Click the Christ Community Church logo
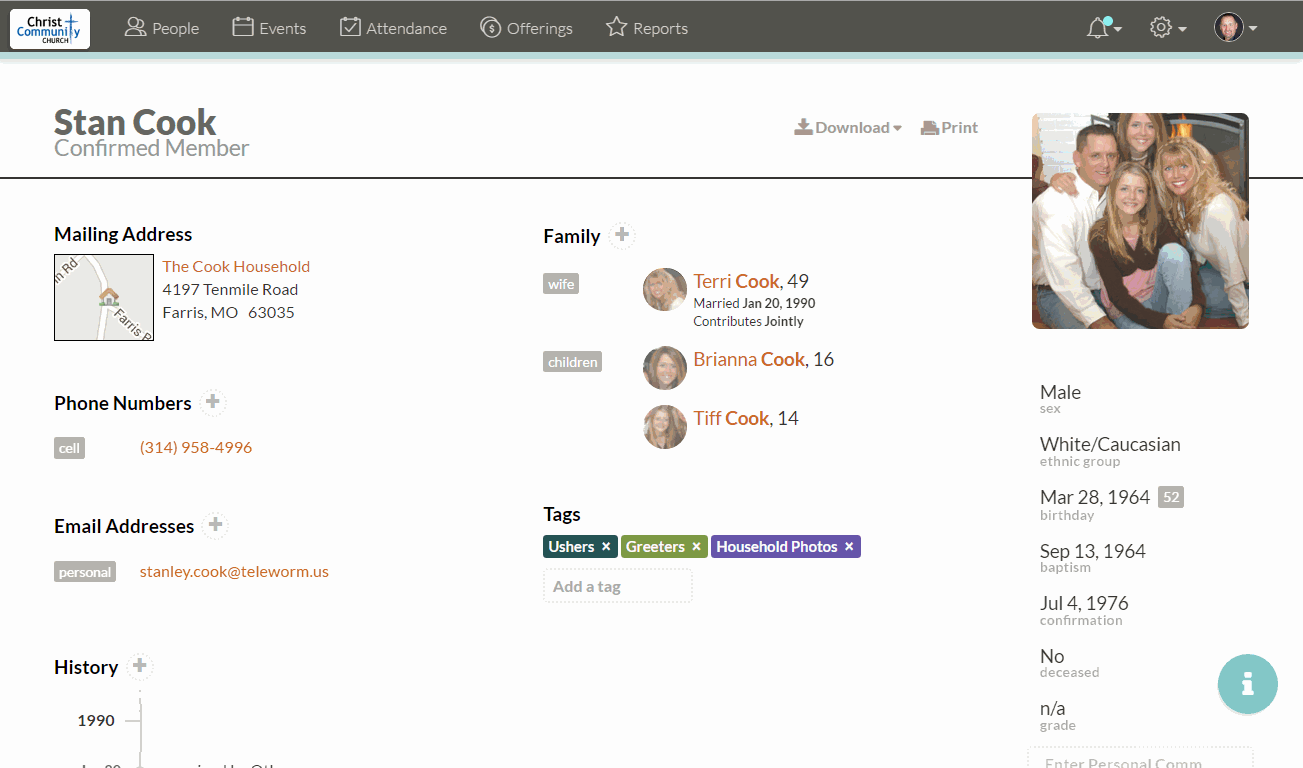1303x768 pixels. pos(50,28)
